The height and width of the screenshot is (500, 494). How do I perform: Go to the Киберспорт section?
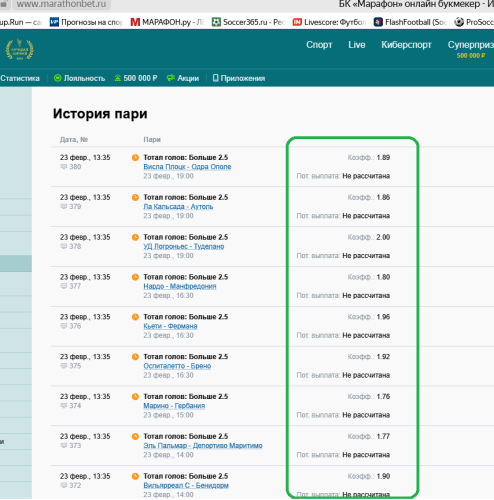pyautogui.click(x=406, y=45)
